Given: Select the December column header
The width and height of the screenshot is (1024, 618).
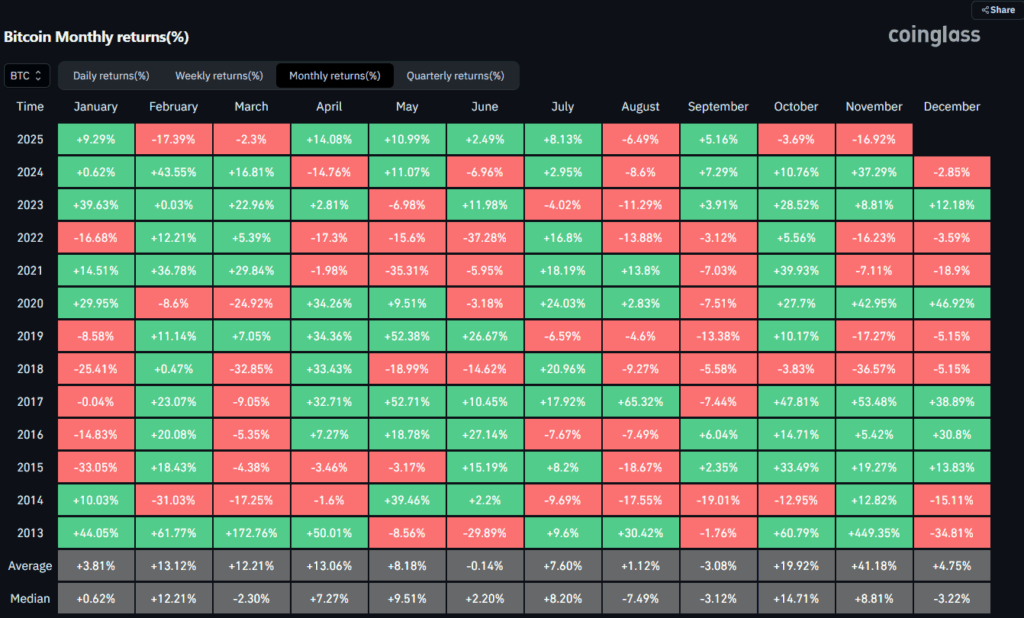Looking at the screenshot, I should pos(952,107).
